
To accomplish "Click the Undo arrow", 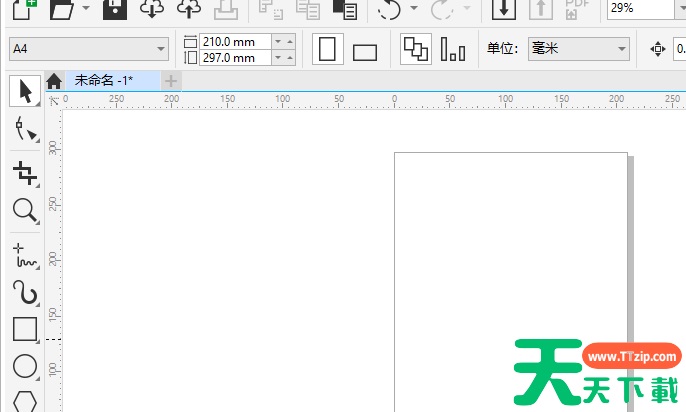I will point(388,9).
